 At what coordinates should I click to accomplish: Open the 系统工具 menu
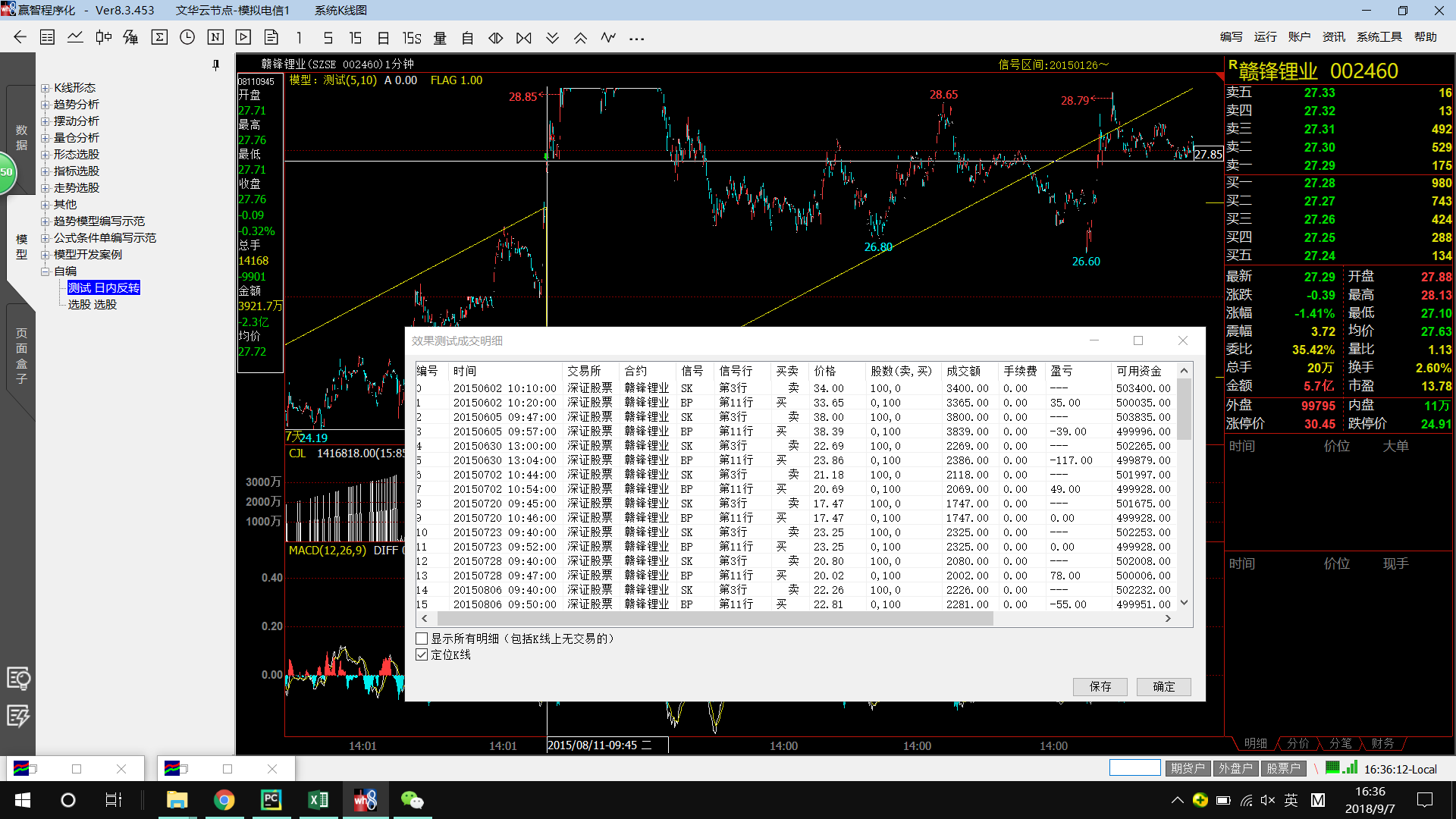coord(1379,36)
